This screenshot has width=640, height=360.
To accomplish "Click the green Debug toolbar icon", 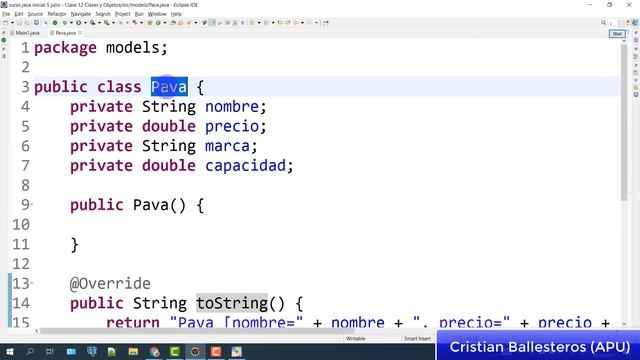I will (64, 23).
